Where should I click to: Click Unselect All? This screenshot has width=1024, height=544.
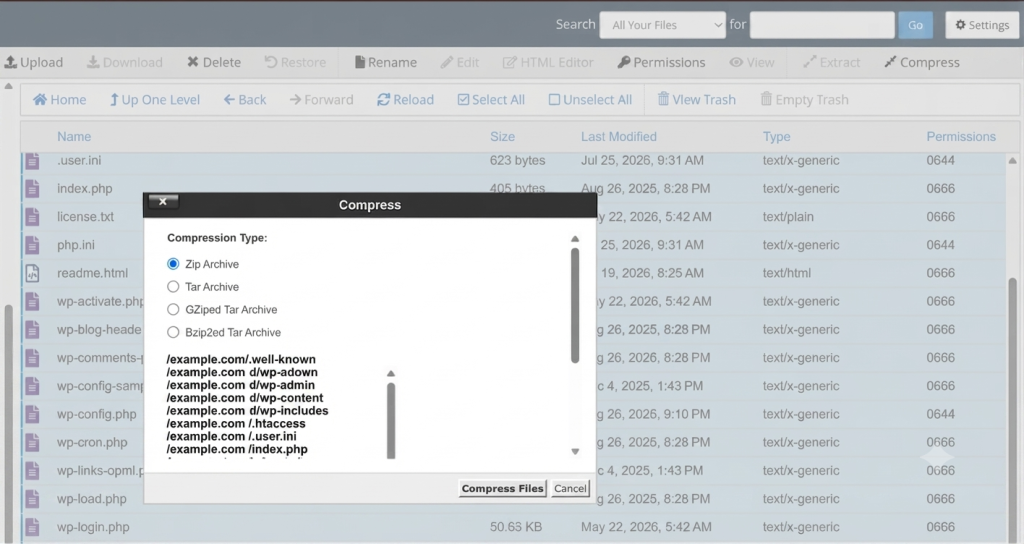590,99
